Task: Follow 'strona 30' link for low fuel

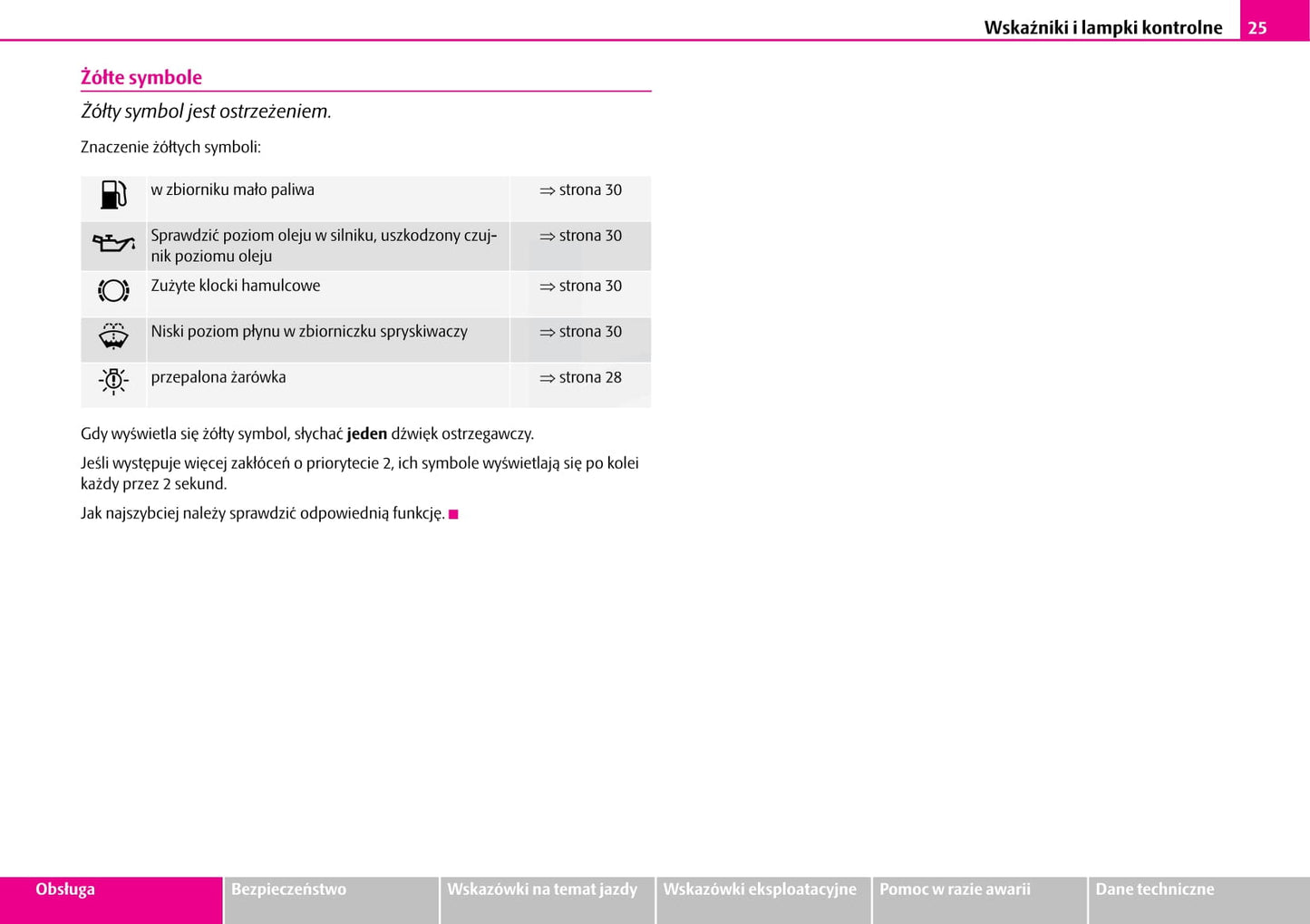Action: pos(581,190)
